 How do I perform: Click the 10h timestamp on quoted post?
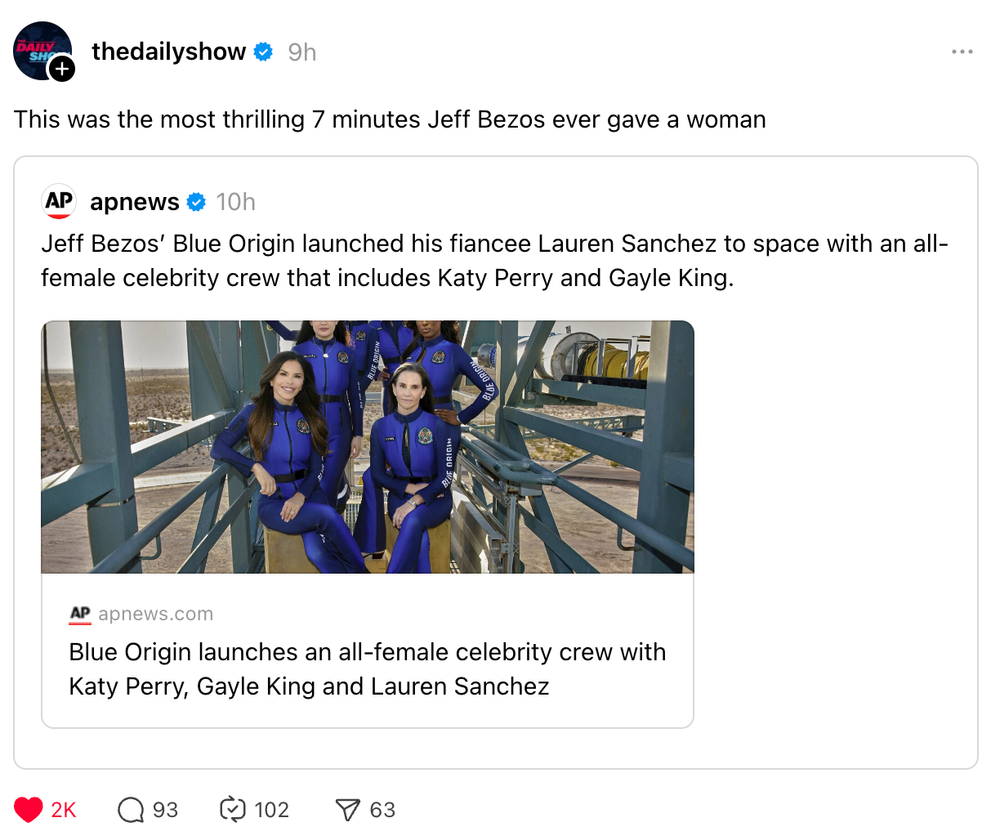coord(236,202)
